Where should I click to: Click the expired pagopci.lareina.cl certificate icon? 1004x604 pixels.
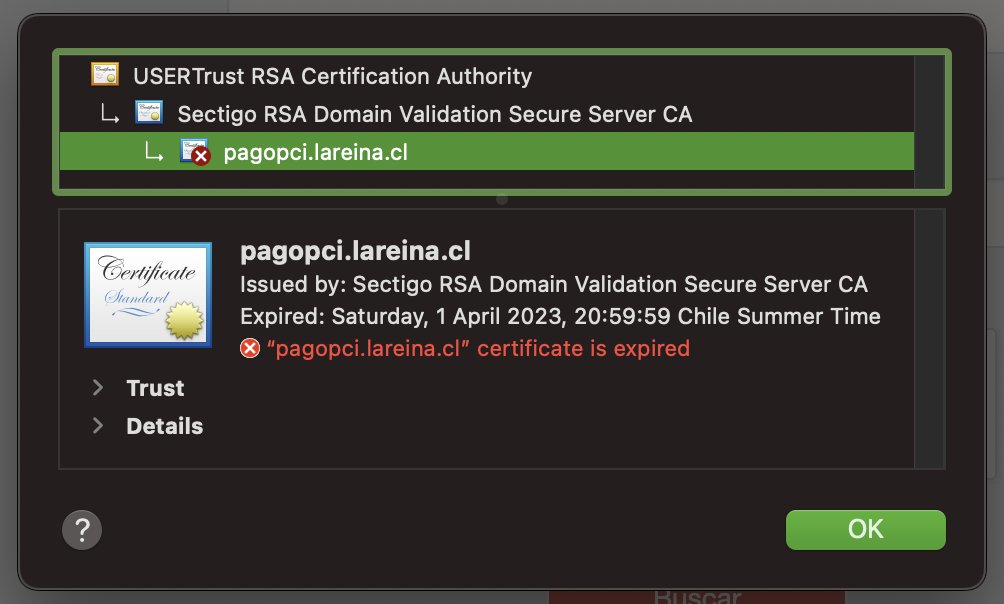(x=195, y=152)
